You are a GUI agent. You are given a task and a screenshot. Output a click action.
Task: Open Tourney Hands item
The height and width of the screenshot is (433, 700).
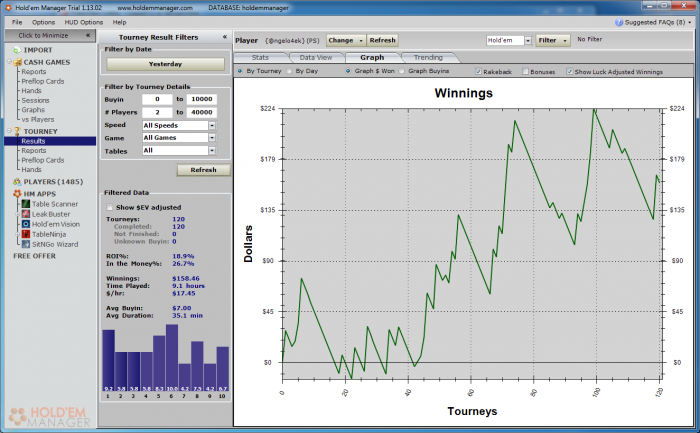click(31, 170)
